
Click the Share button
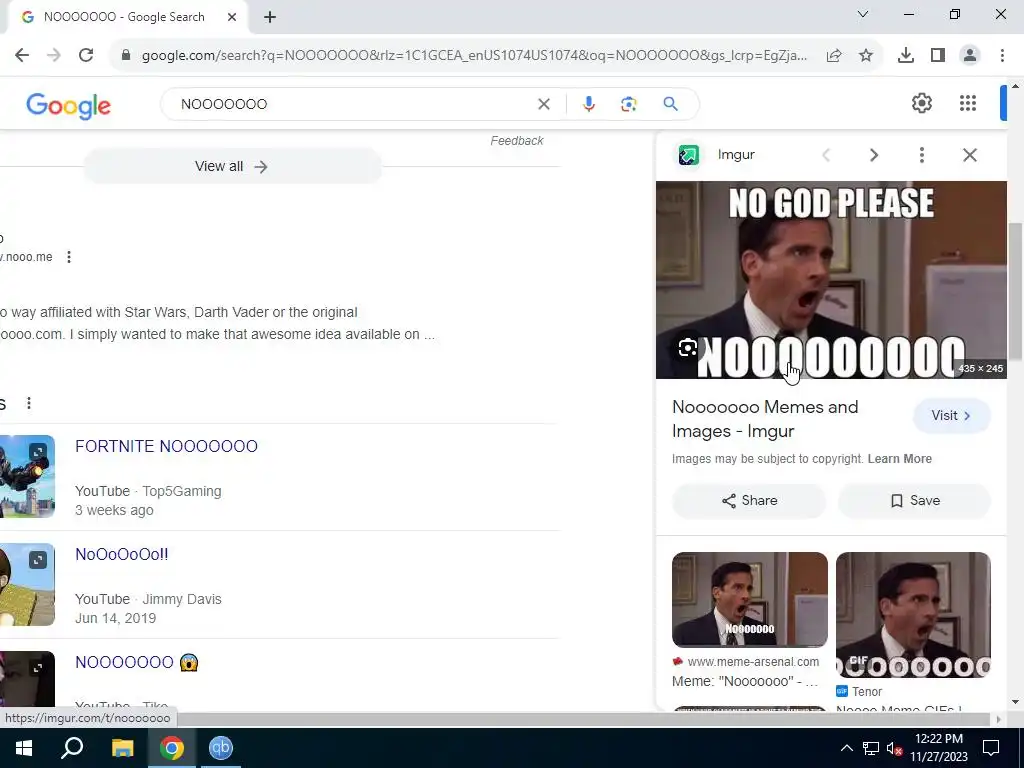pos(749,501)
